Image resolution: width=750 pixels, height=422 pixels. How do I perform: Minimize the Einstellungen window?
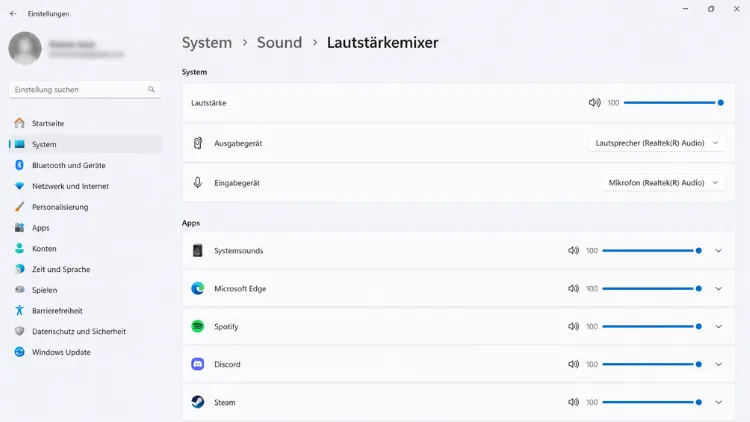(x=685, y=9)
